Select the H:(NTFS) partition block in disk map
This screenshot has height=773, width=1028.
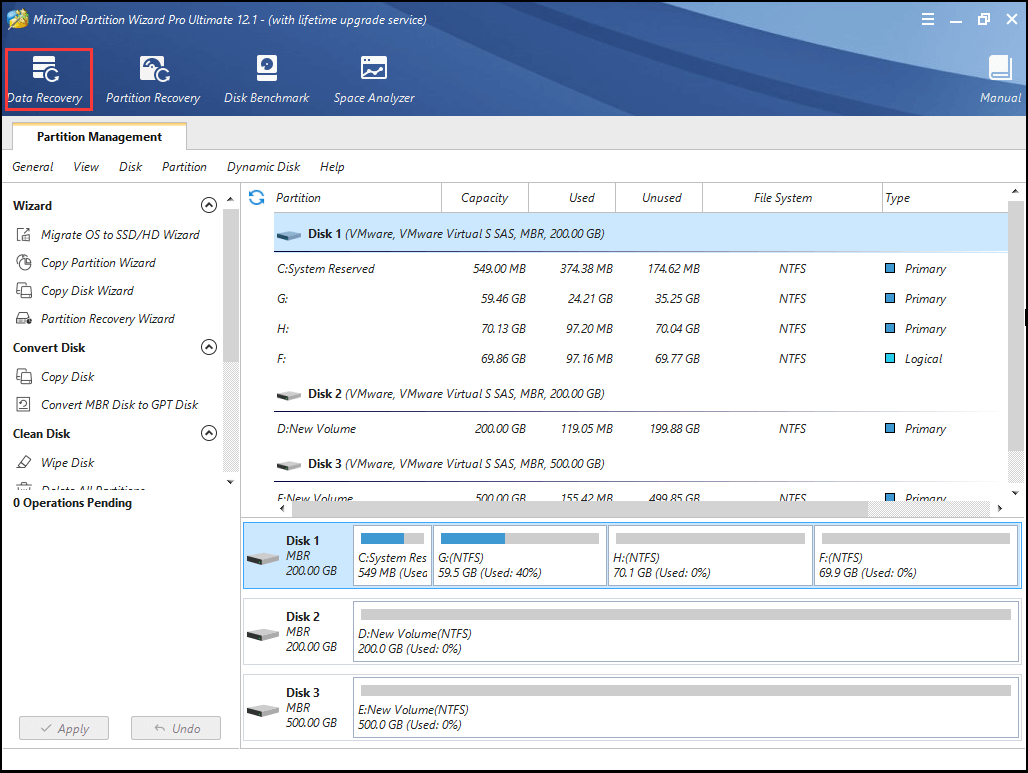pyautogui.click(x=710, y=555)
